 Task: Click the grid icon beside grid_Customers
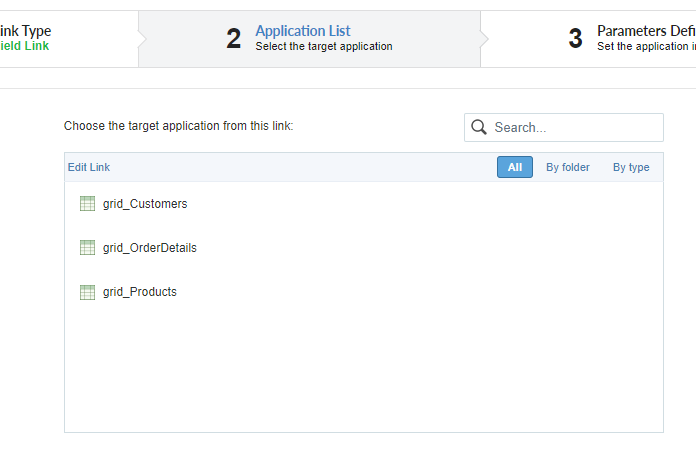coord(87,204)
